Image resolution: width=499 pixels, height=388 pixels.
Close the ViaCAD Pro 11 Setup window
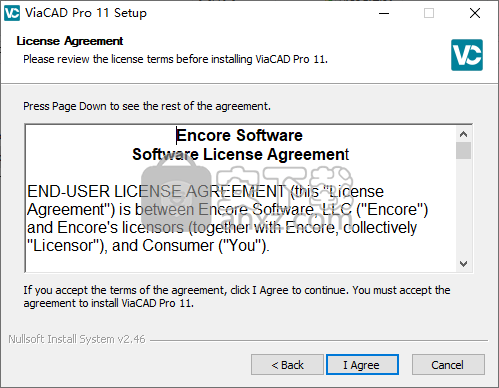[x=475, y=13]
